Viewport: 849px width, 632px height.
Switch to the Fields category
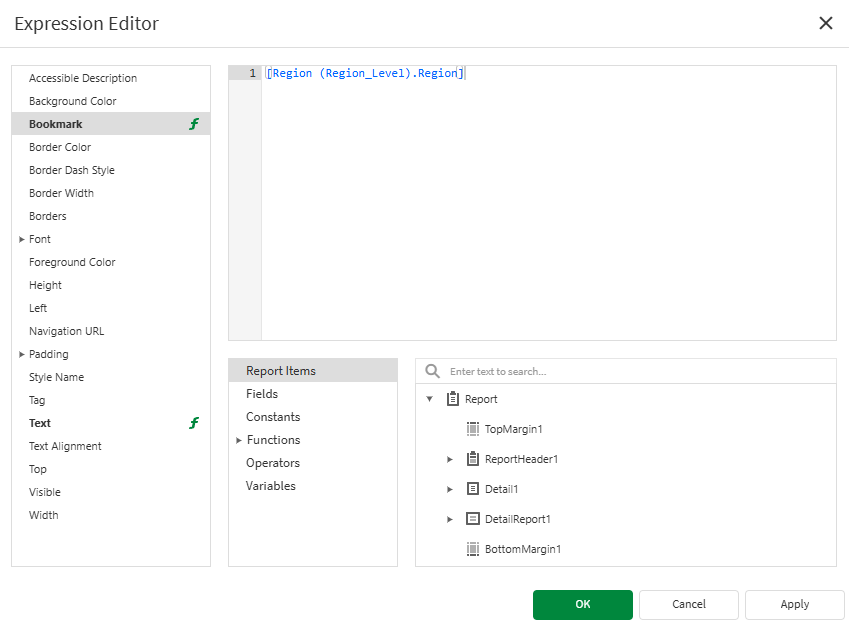(262, 393)
